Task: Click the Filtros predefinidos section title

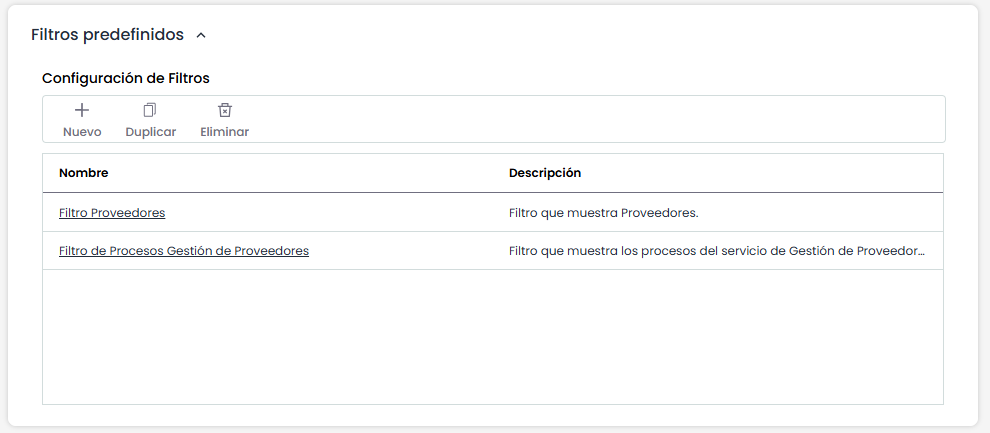Action: [x=107, y=35]
